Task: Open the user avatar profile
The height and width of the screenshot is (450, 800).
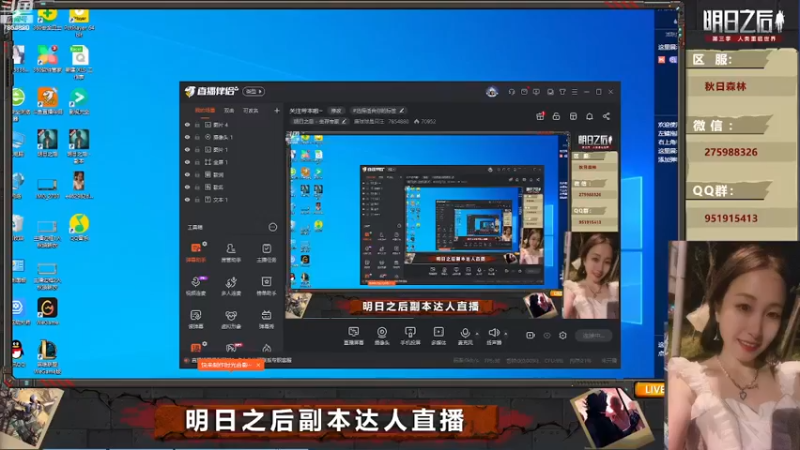Action: [492, 92]
